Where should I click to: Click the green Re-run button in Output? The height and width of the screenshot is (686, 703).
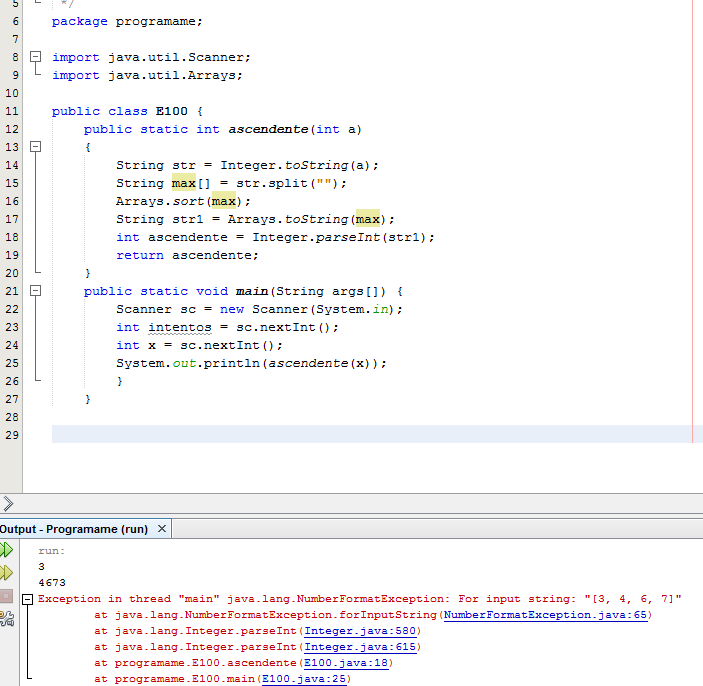point(6,550)
